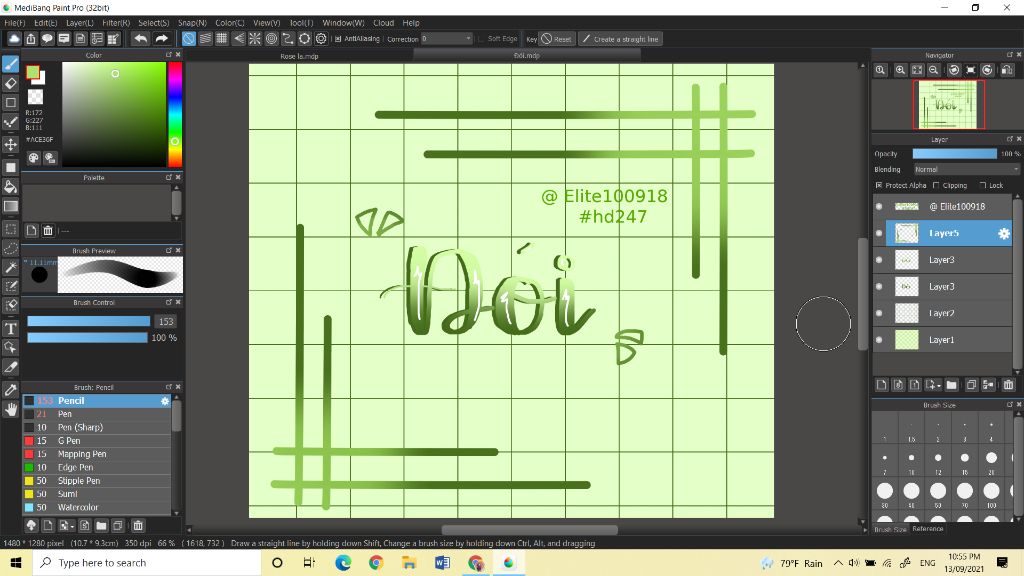Select the Bucket fill tool
Image resolution: width=1024 pixels, height=576 pixels.
click(10, 187)
